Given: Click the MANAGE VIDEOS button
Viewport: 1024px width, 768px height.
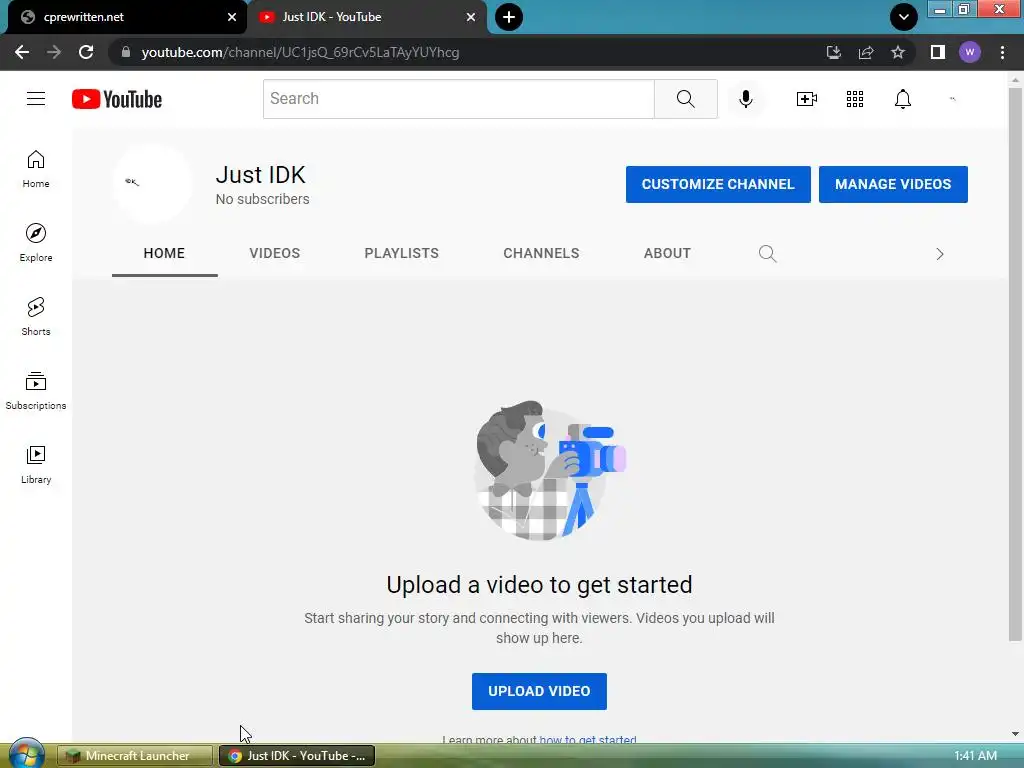Looking at the screenshot, I should (893, 184).
